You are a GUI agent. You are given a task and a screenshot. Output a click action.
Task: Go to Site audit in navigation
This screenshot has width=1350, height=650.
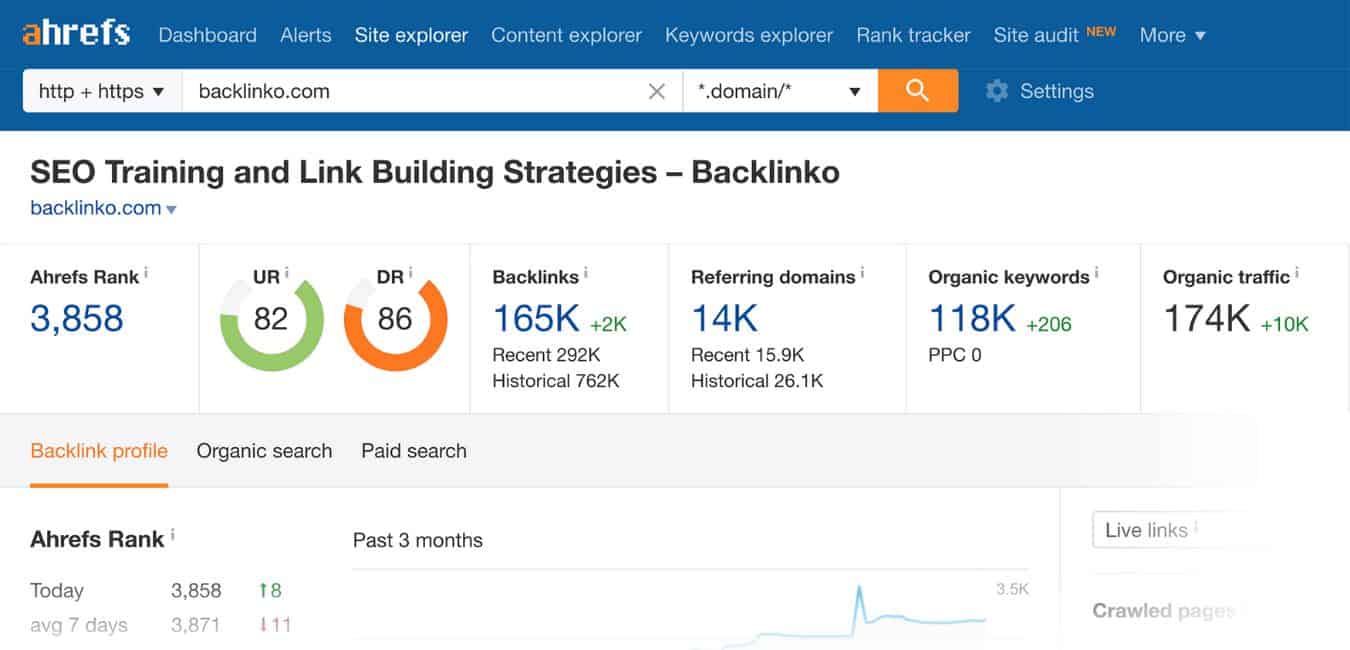coord(1038,35)
